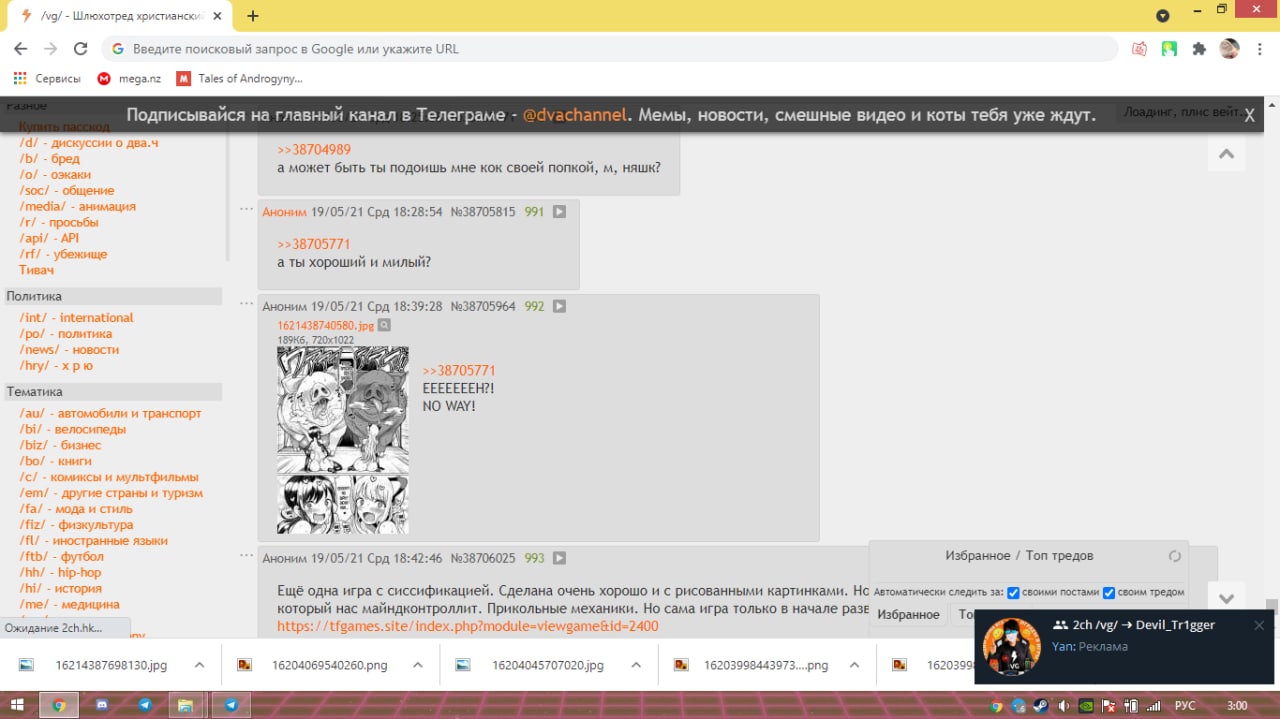
Task: Open post menu dots for post №38705964
Action: 247,303
